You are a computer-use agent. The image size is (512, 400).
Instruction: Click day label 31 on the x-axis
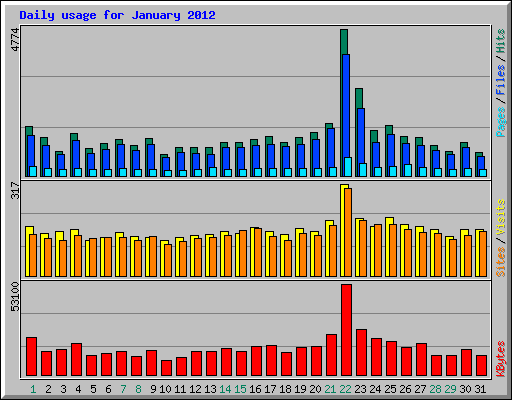pos(480,389)
